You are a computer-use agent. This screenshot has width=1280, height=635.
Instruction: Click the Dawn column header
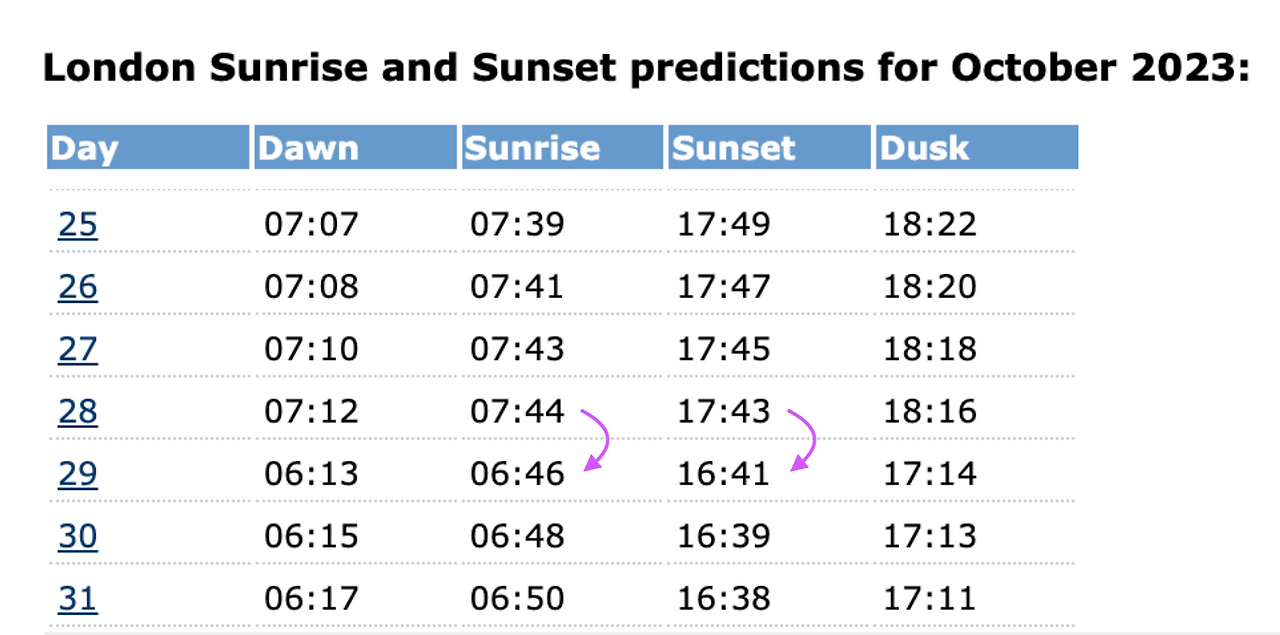[355, 148]
